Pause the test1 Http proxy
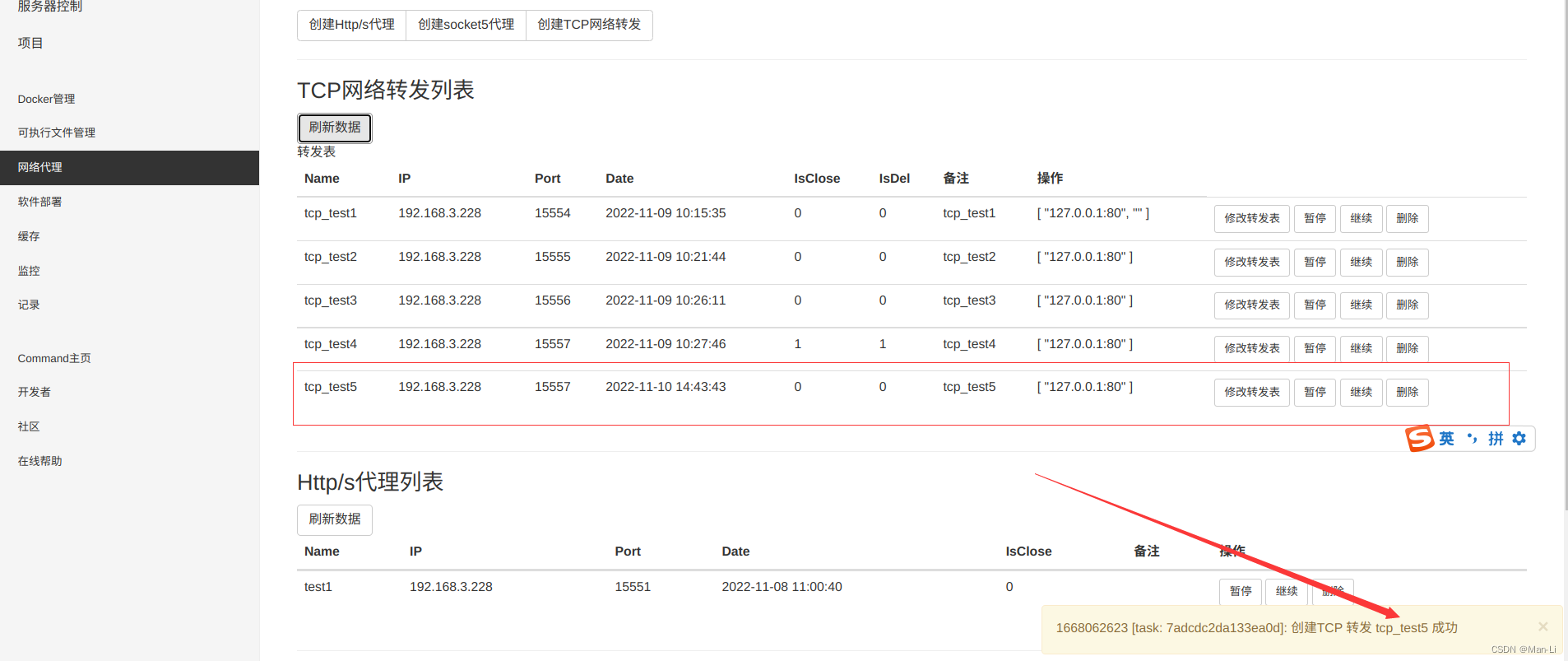Screen dimensions: 1568x661 pyautogui.click(x=1241, y=592)
